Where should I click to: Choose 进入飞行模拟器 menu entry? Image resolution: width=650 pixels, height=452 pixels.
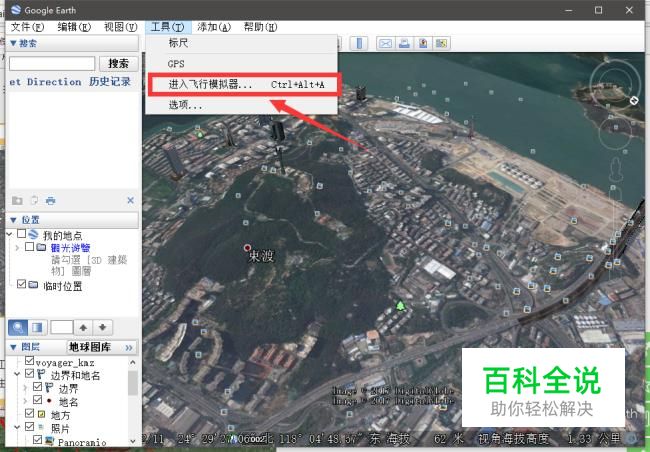(x=245, y=85)
